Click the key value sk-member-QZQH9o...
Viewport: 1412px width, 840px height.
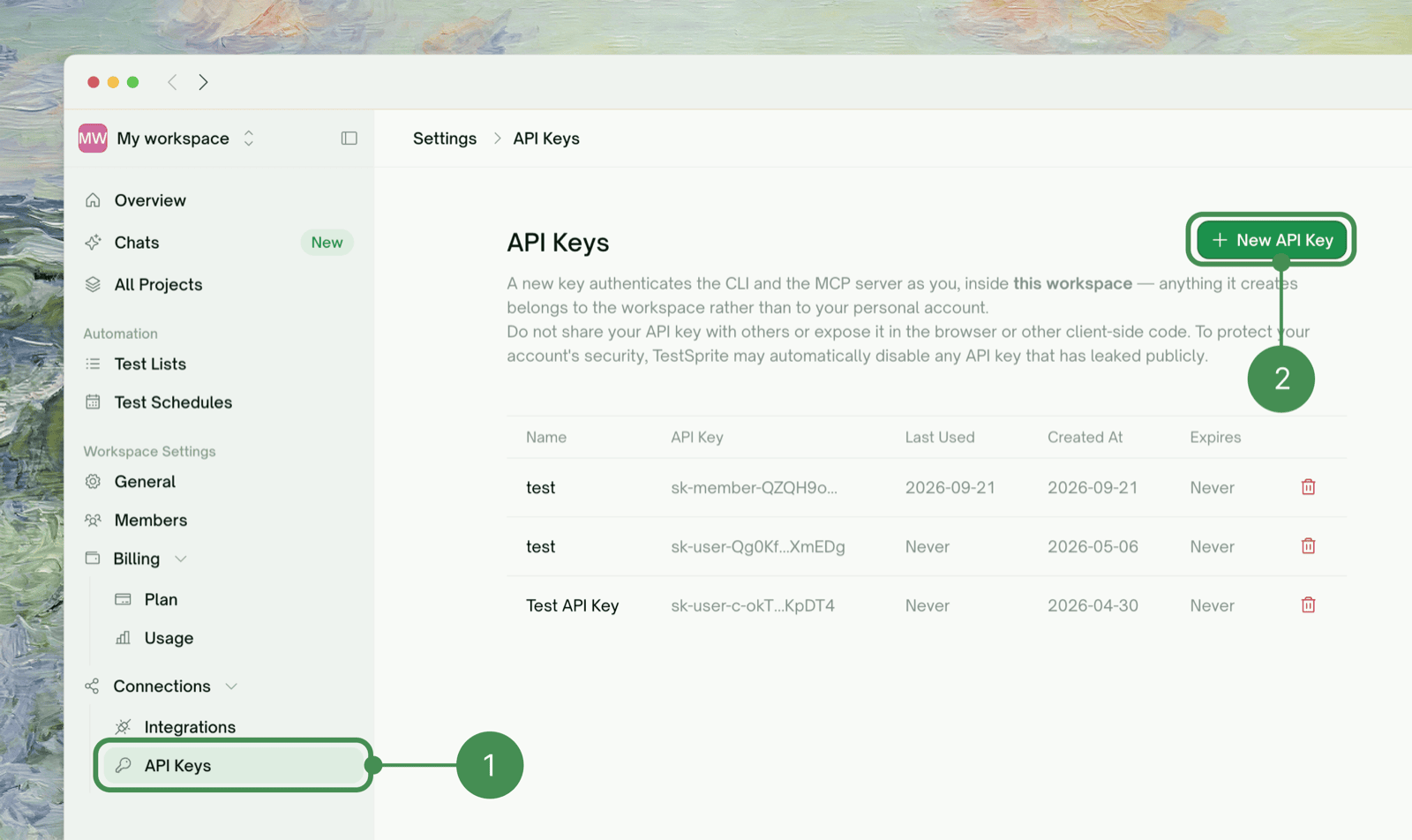pos(754,487)
